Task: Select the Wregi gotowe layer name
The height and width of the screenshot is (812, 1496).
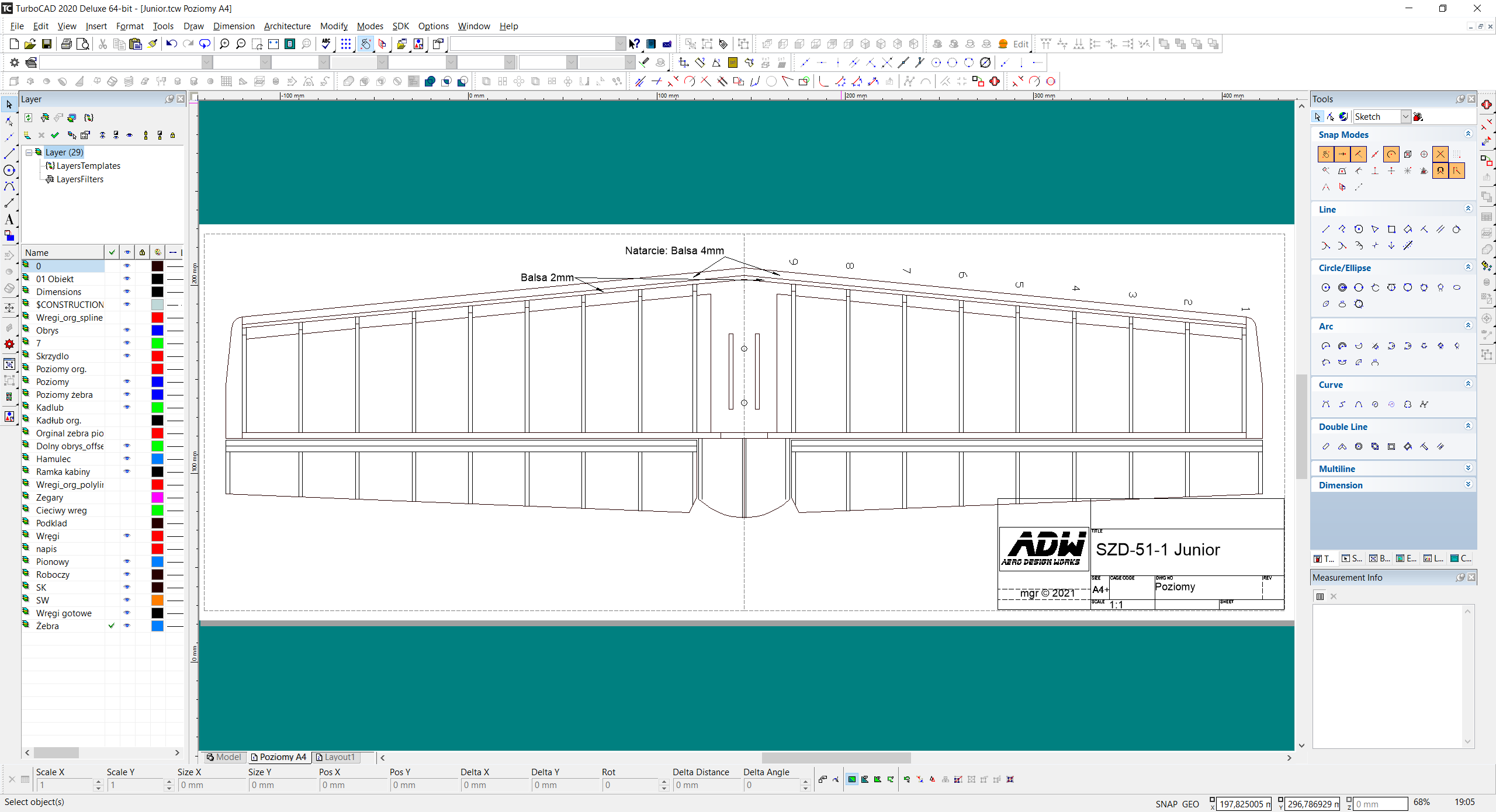Action: click(x=64, y=613)
